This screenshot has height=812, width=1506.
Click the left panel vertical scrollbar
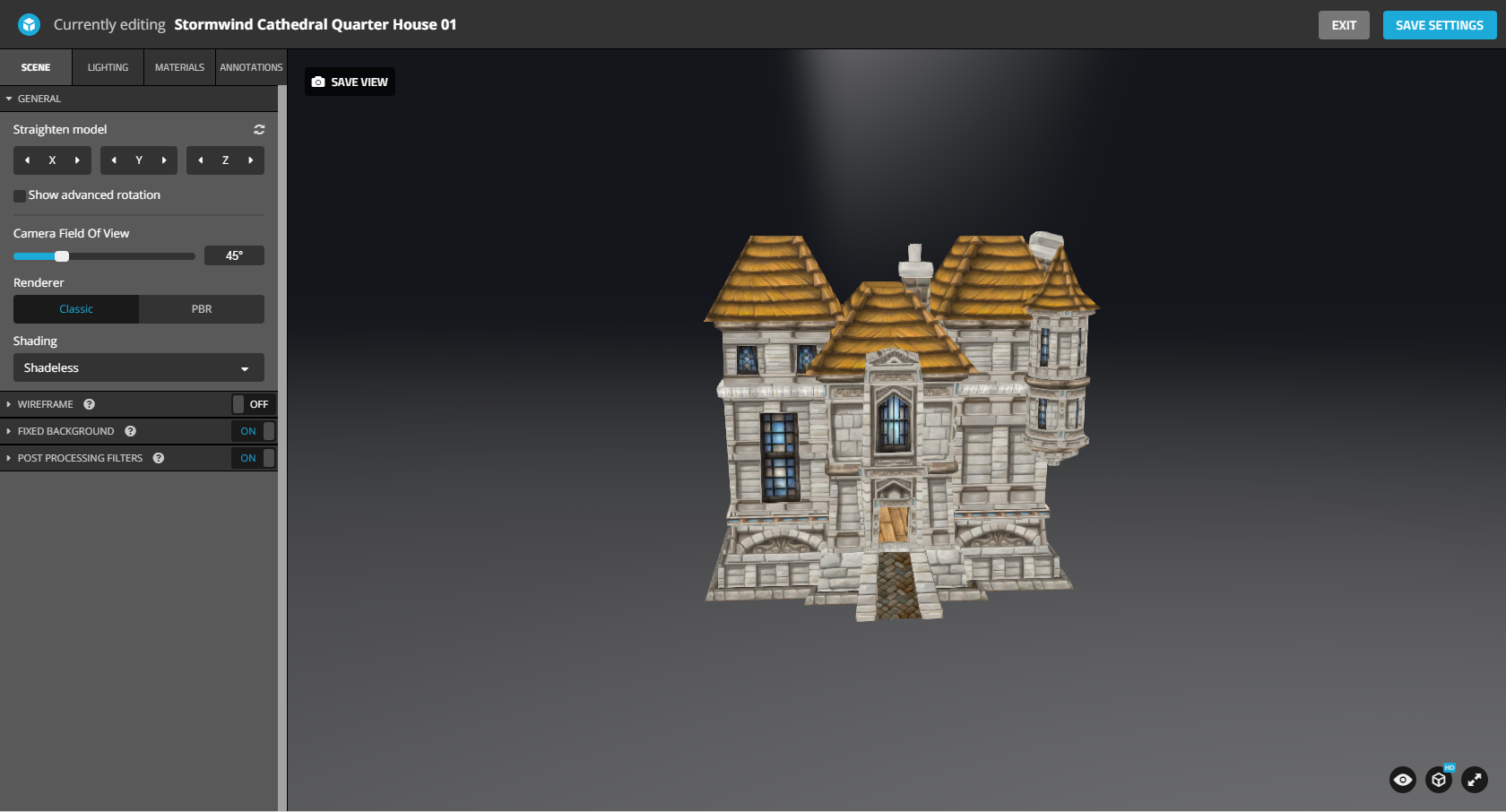tap(282, 448)
